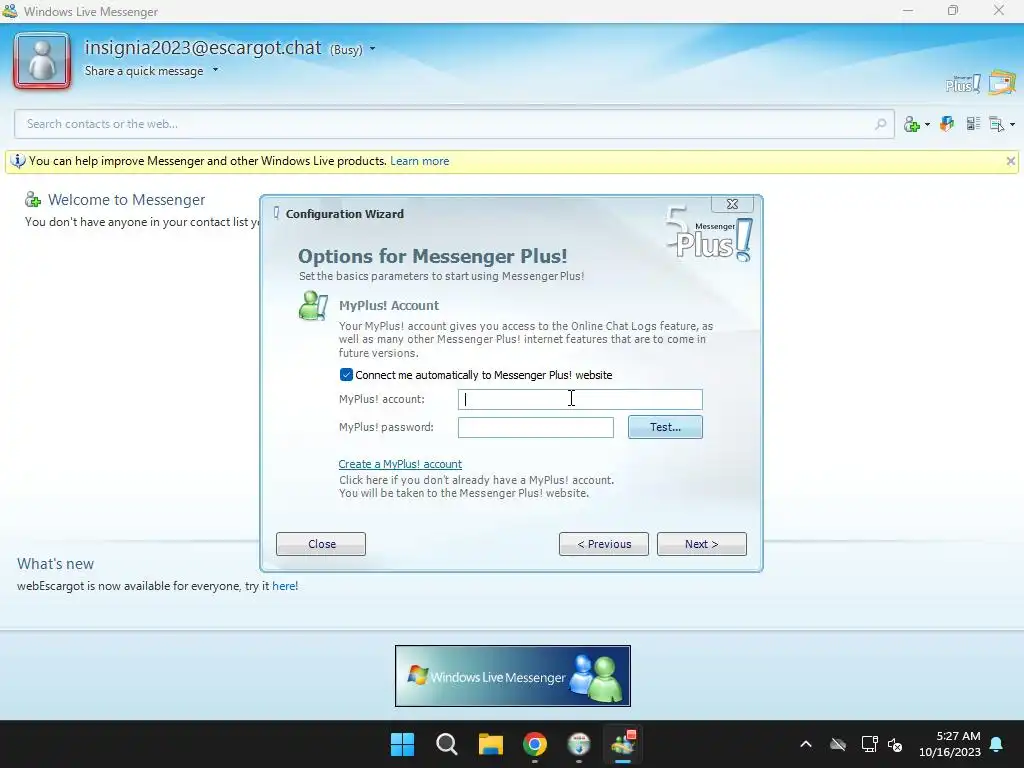
Task: Click insignia2023@escargot.chat display name
Action: 202,48
